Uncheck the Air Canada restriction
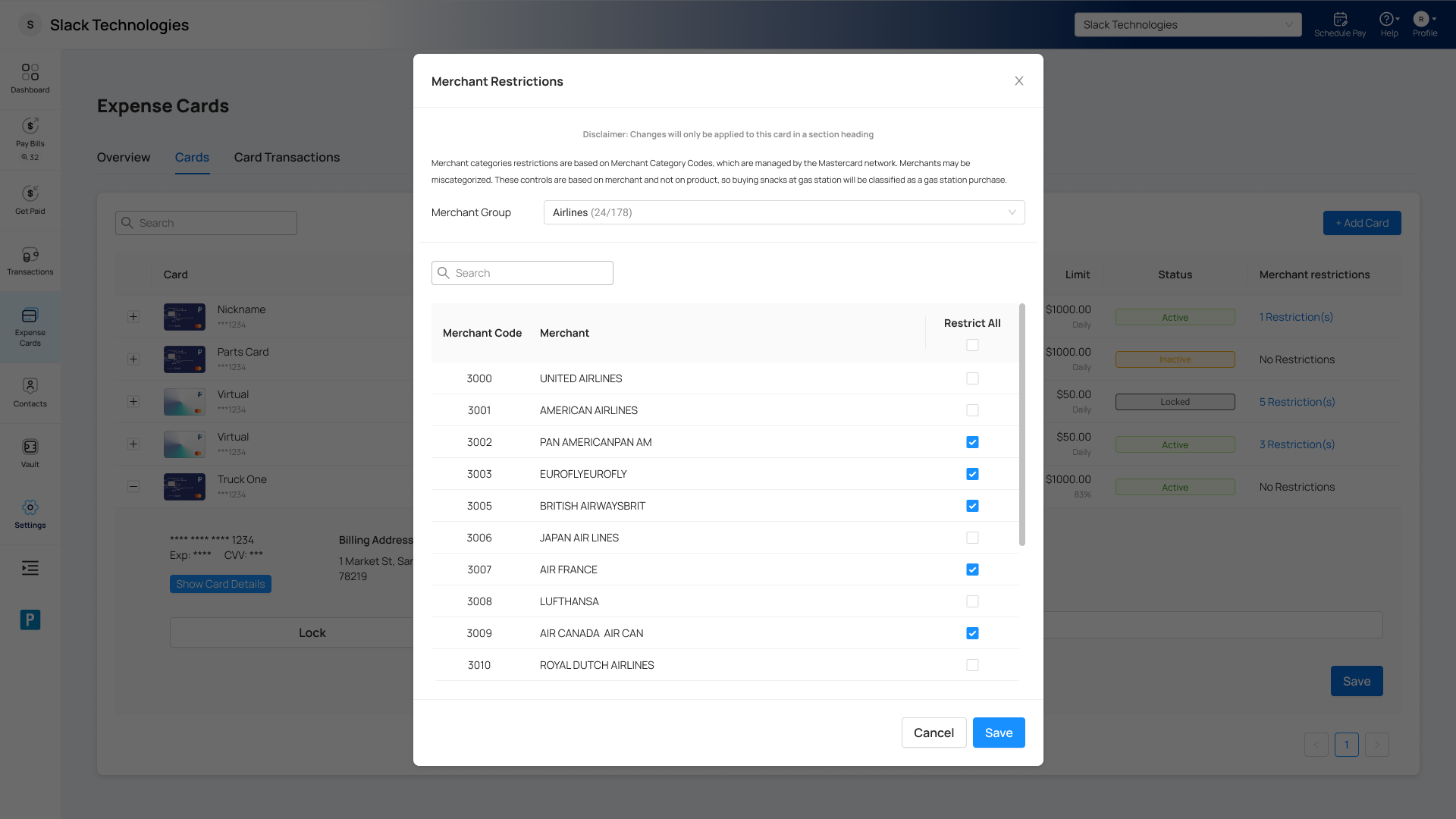 (972, 633)
